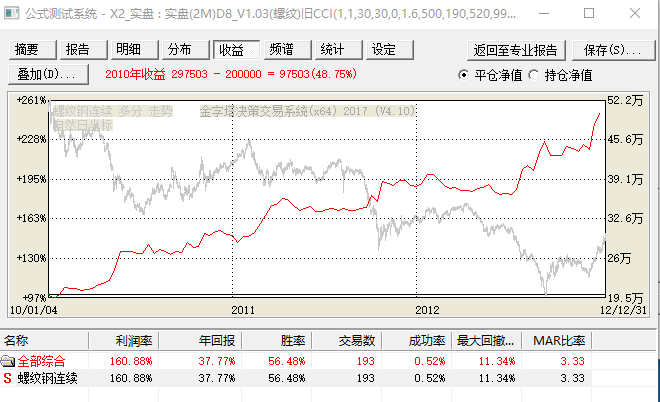Maximize the 公式测试系统 window

[589, 13]
